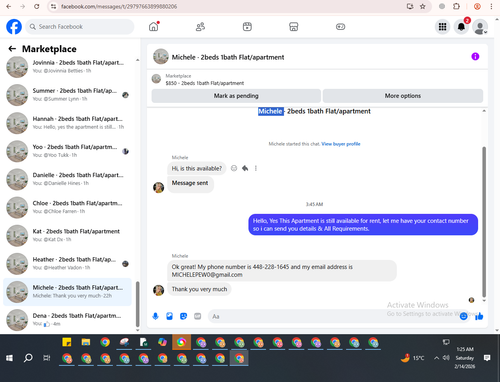Open Heather conversation in chat list
This screenshot has height=382, width=500.
[68, 264]
